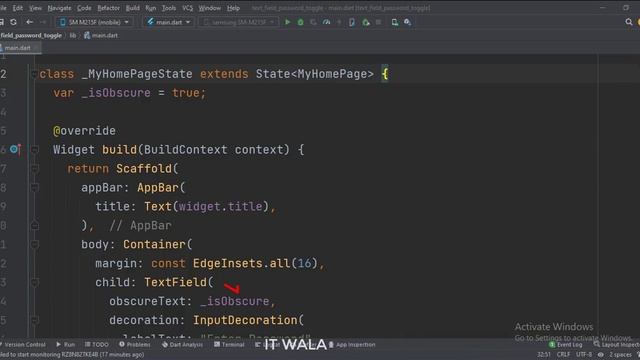This screenshot has width=640, height=360.
Task: Open the Run tool window at bottom
Action: [66, 344]
